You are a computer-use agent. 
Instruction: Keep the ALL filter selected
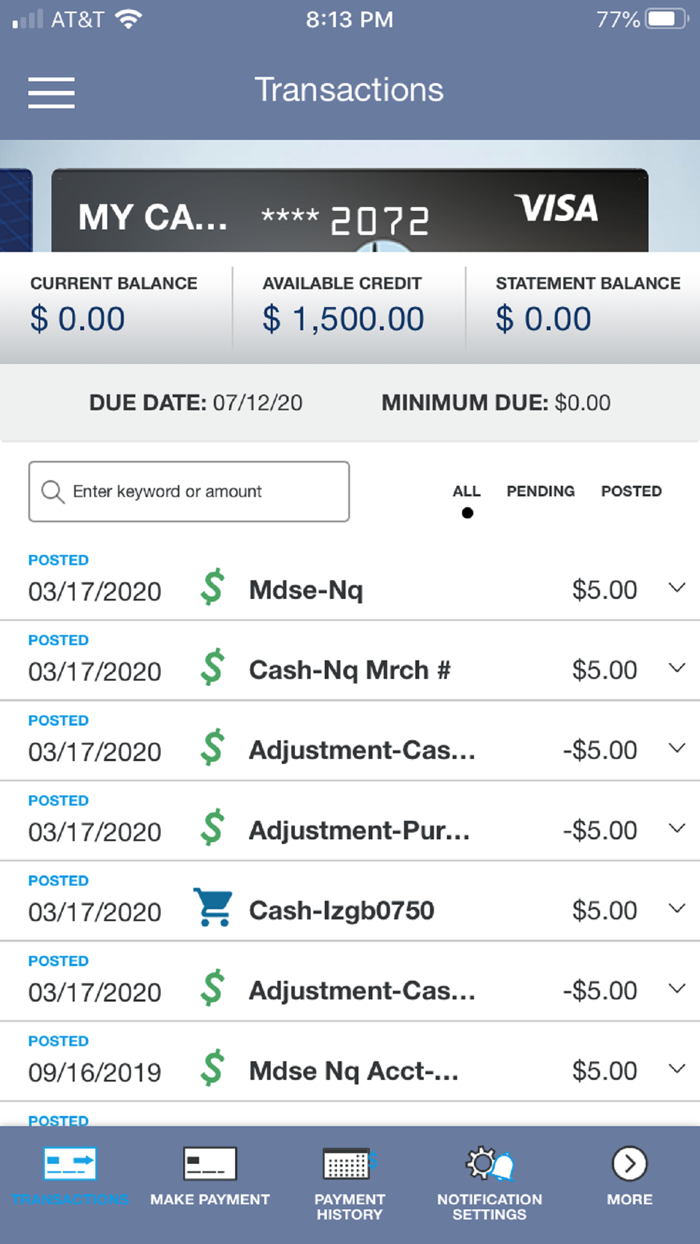coord(466,491)
